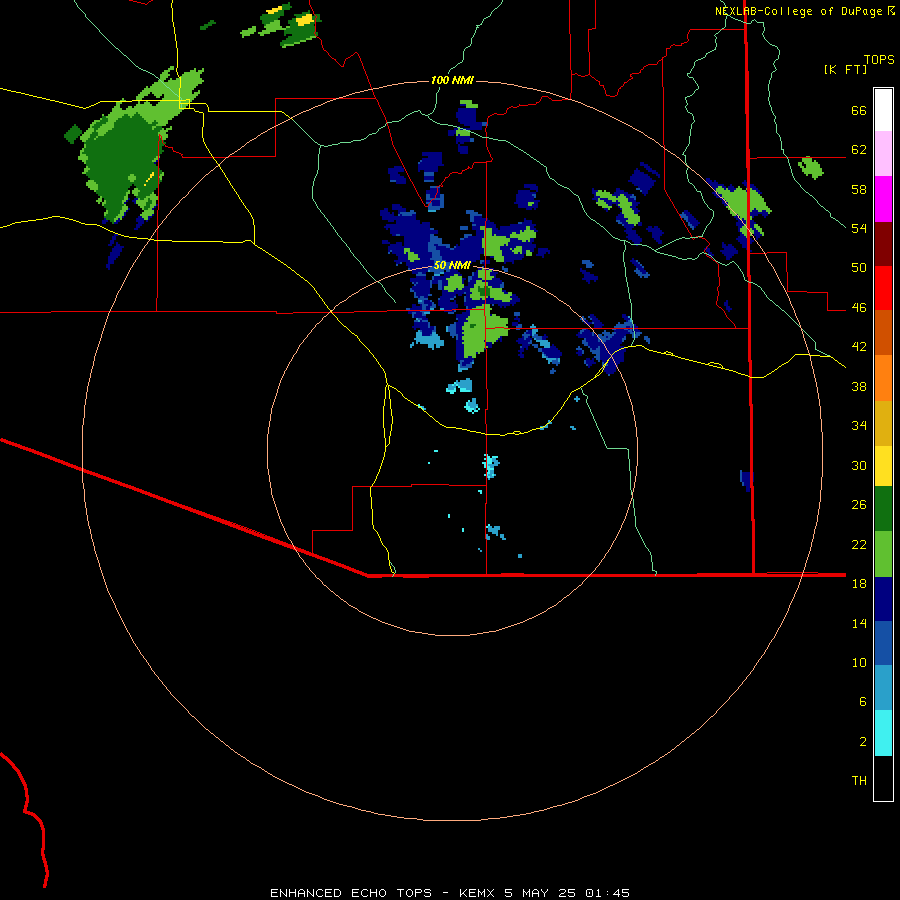The height and width of the screenshot is (900, 900).
Task: Pick the magenta legend swatch
Action: [x=883, y=199]
